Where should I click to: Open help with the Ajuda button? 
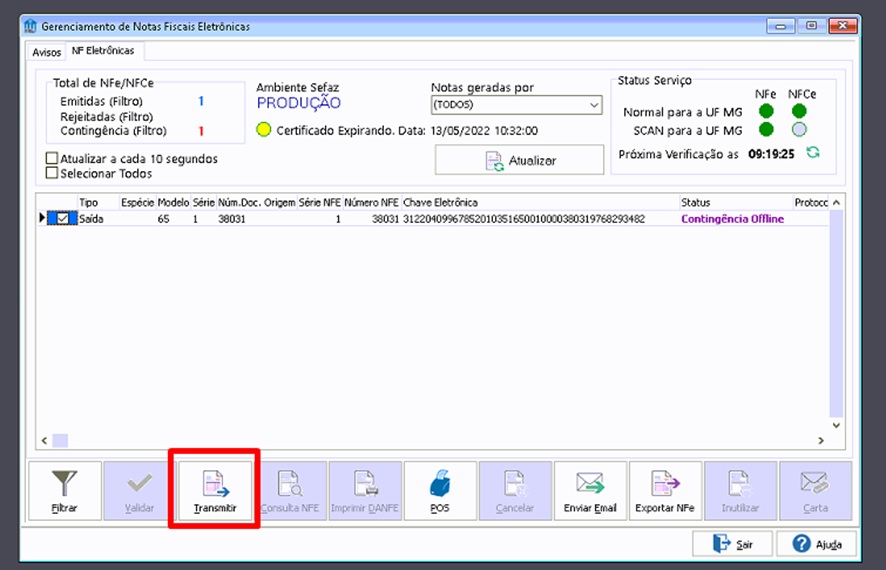pyautogui.click(x=816, y=544)
